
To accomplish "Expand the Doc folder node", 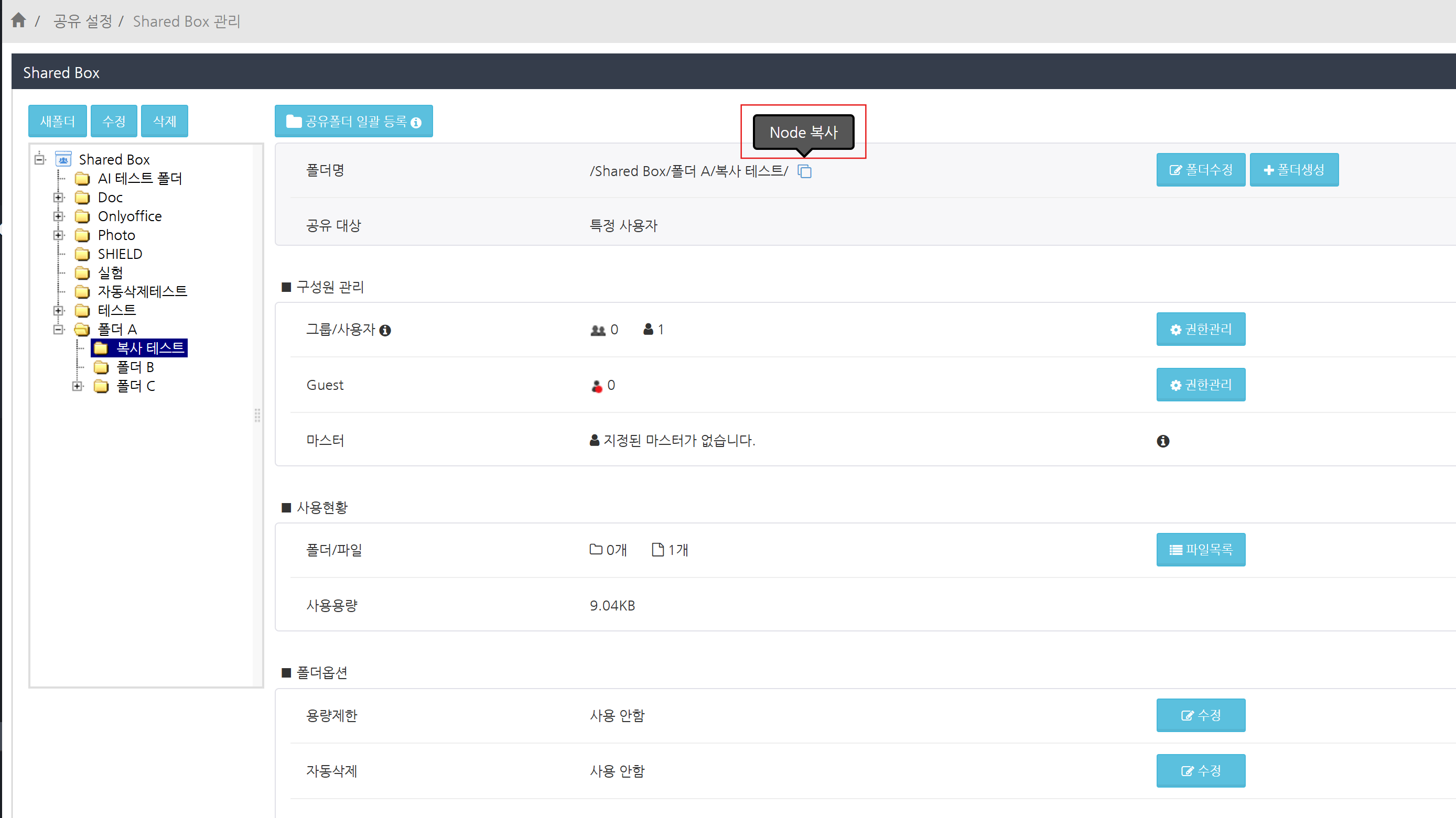I will click(58, 197).
